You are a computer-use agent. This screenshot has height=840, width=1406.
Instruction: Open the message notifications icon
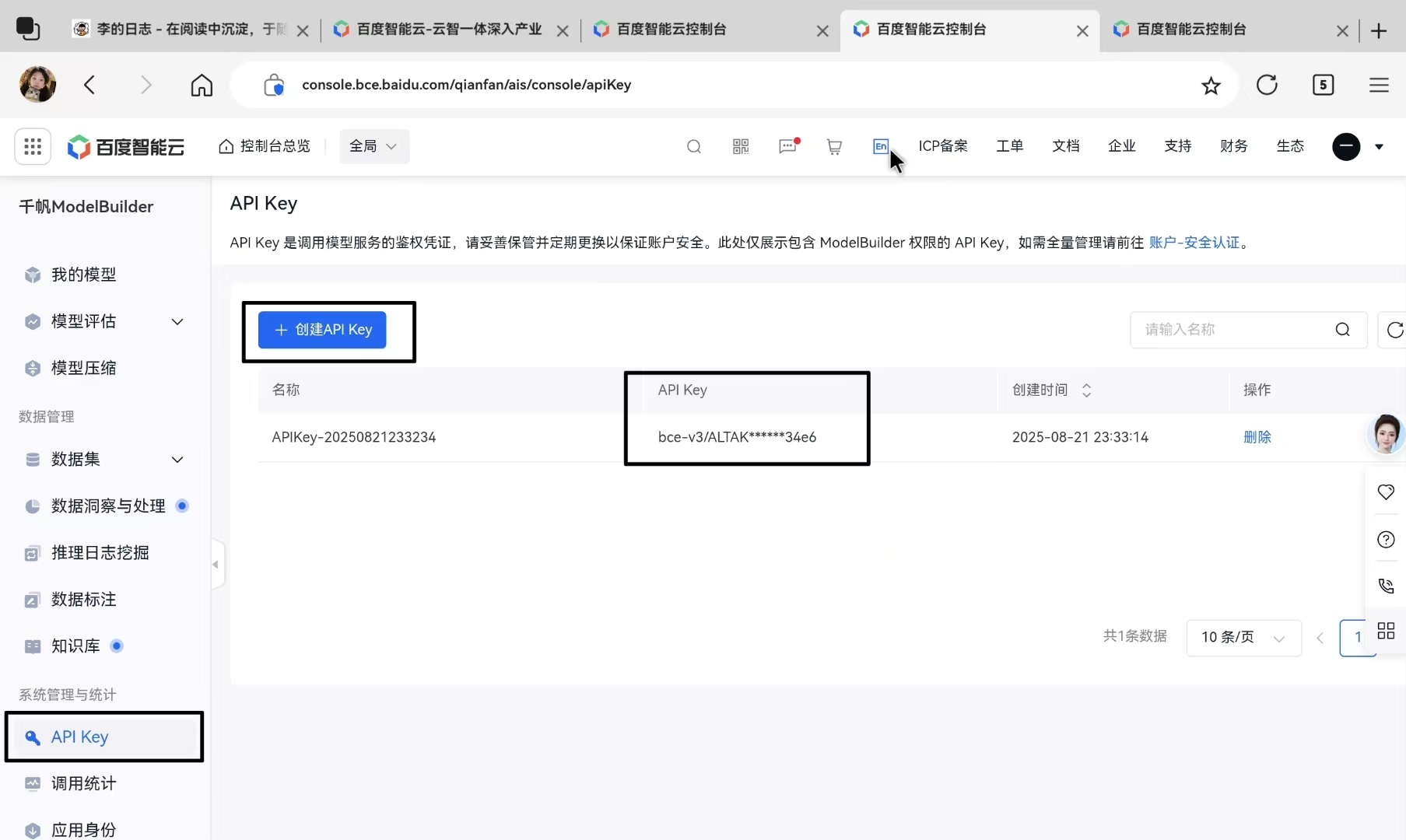click(x=788, y=146)
